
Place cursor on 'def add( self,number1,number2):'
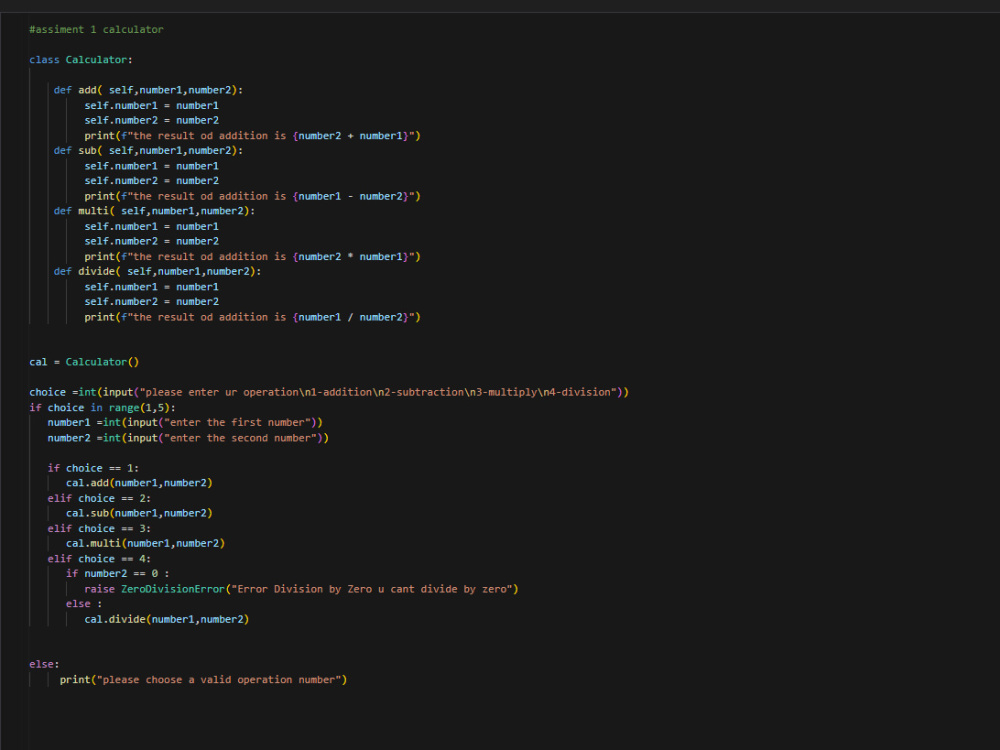[148, 90]
